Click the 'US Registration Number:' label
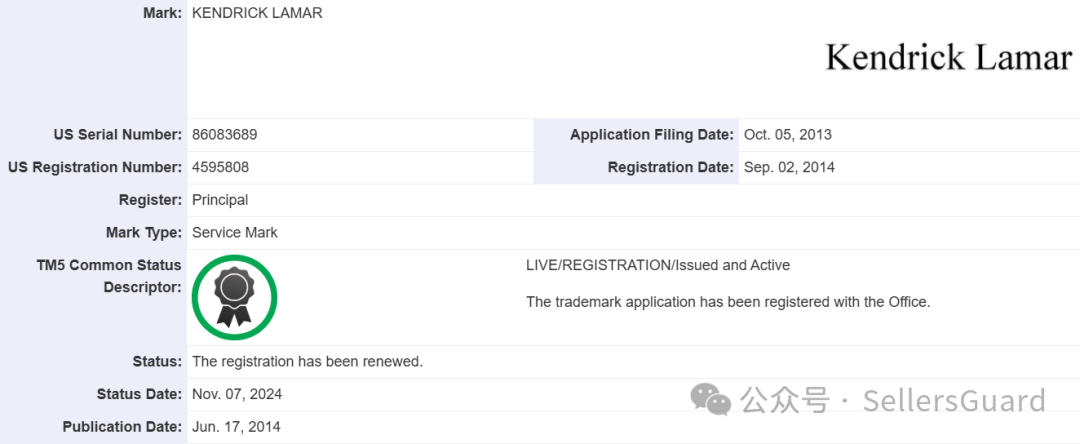Screen dimensions: 1080x444 tap(96, 167)
